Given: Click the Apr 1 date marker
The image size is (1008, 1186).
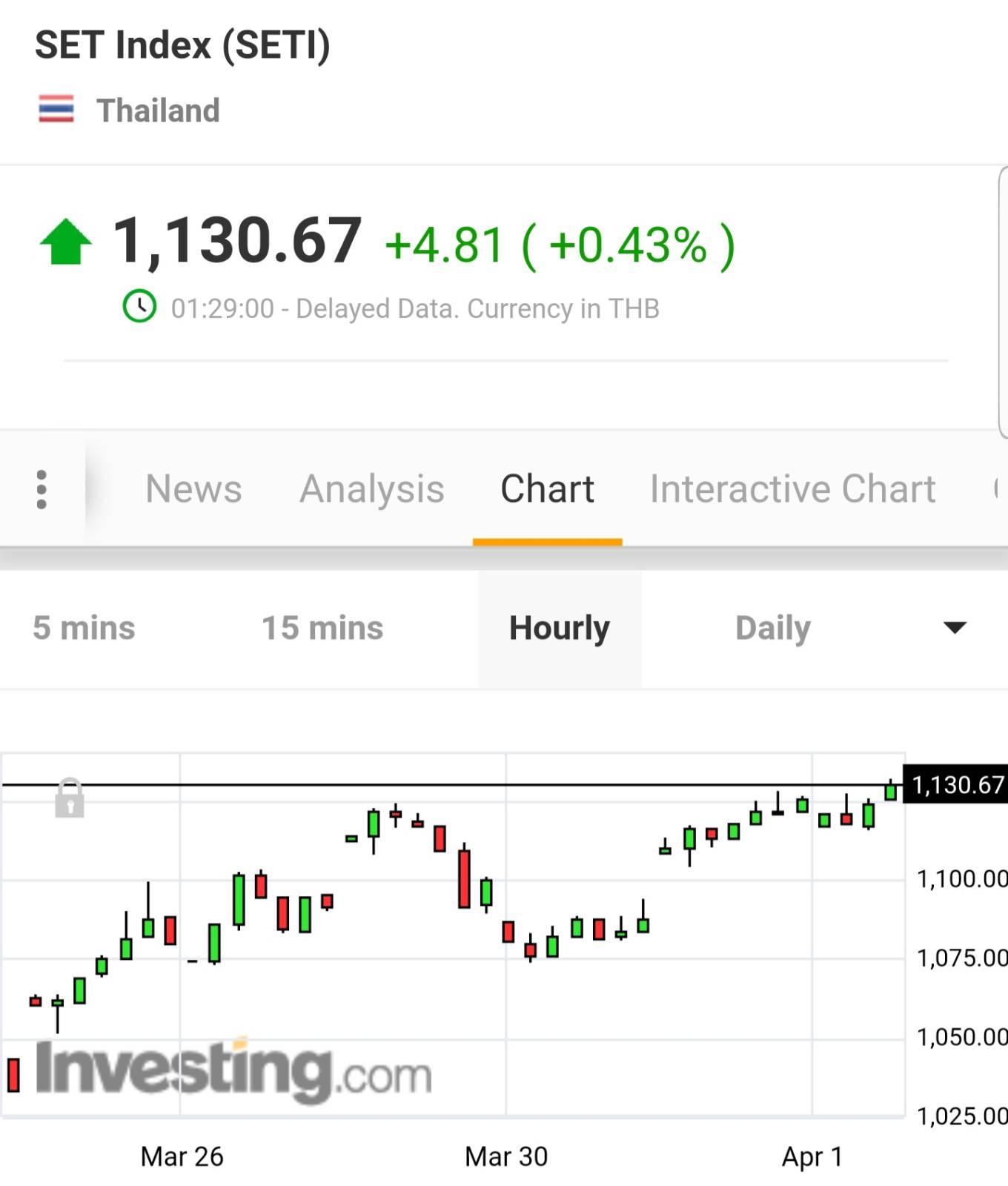Looking at the screenshot, I should tap(812, 1156).
